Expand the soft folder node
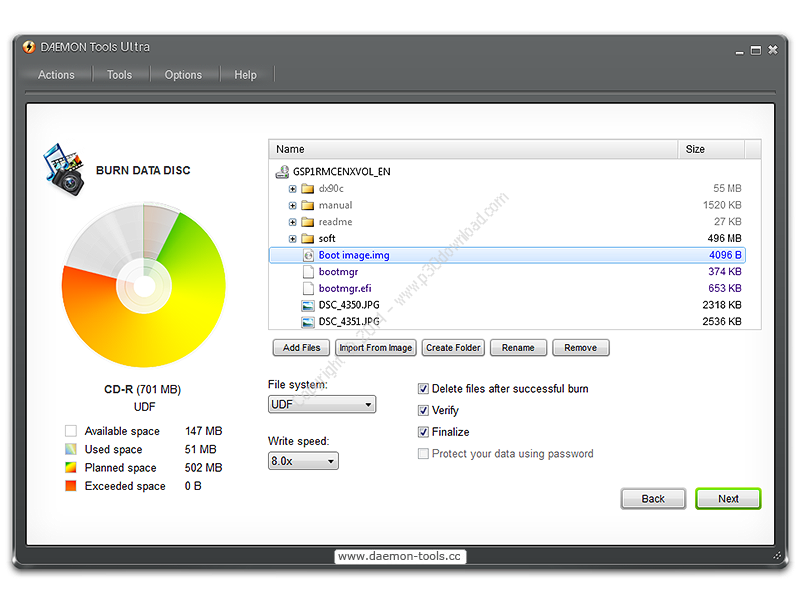This screenshot has height=600, width=800. tap(292, 239)
